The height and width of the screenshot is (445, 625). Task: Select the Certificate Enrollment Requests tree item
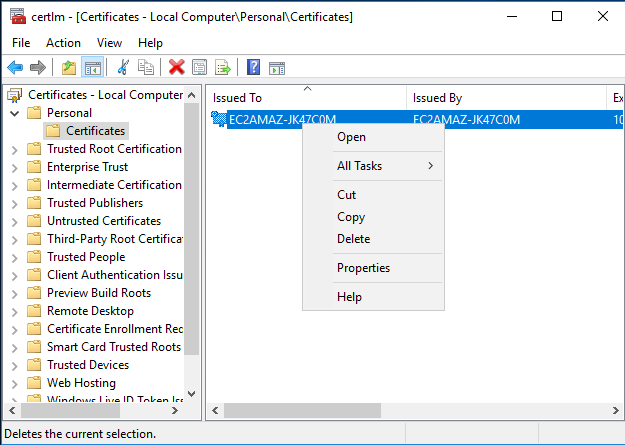(115, 329)
